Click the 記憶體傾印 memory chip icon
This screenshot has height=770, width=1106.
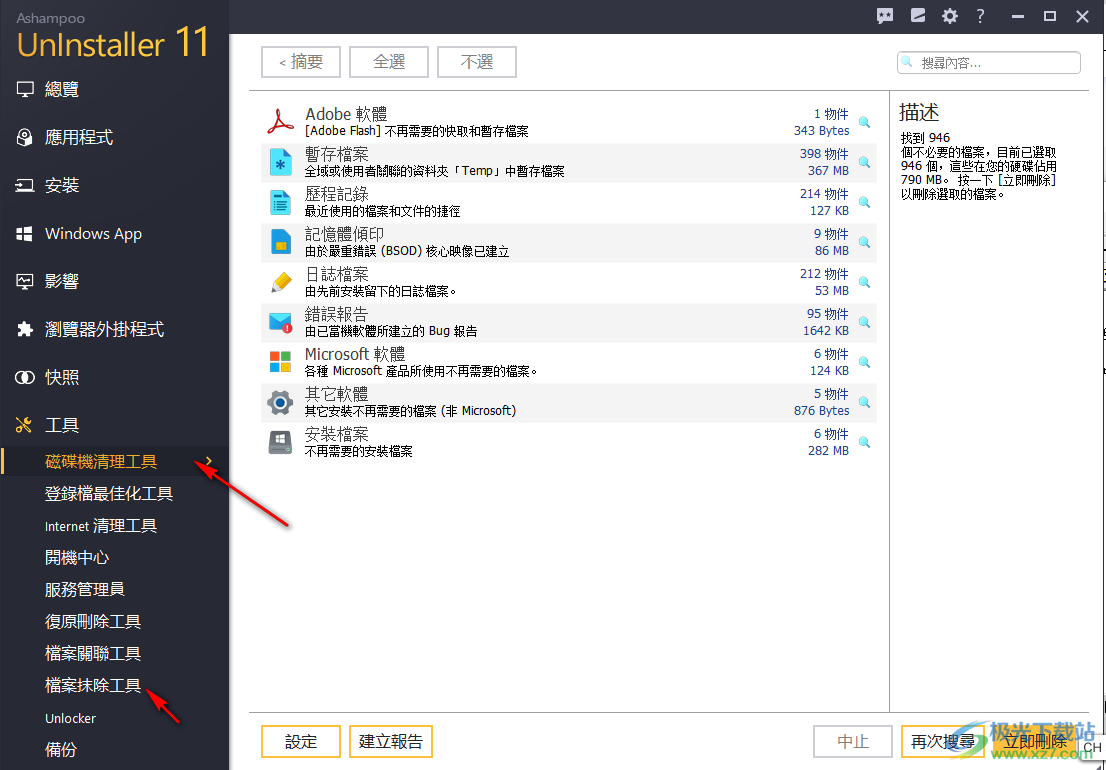(280, 242)
